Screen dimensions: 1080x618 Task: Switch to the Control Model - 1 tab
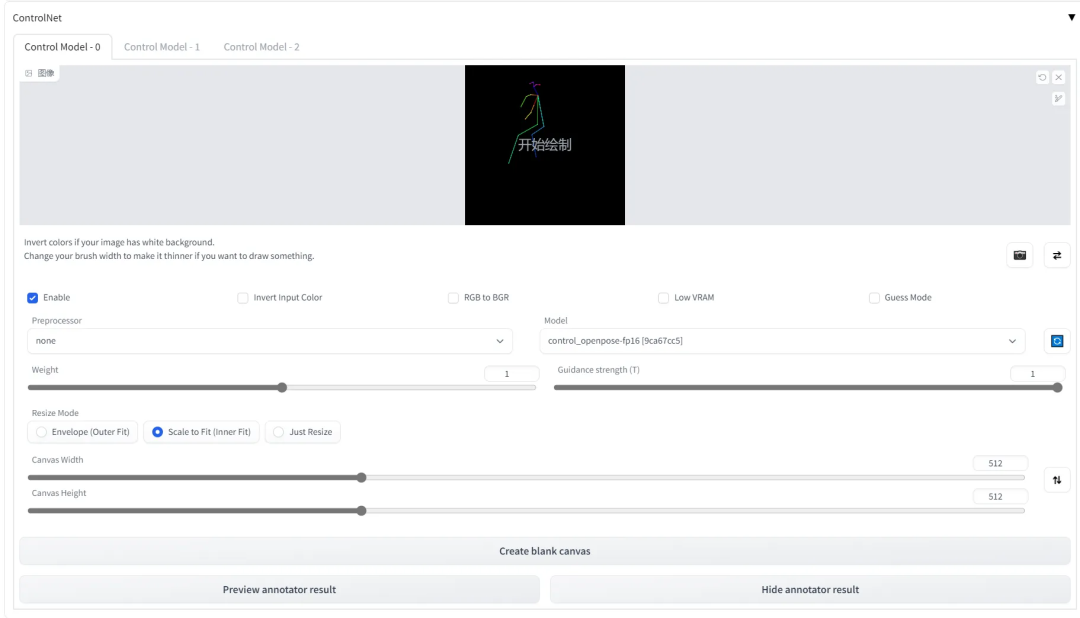pyautogui.click(x=162, y=47)
